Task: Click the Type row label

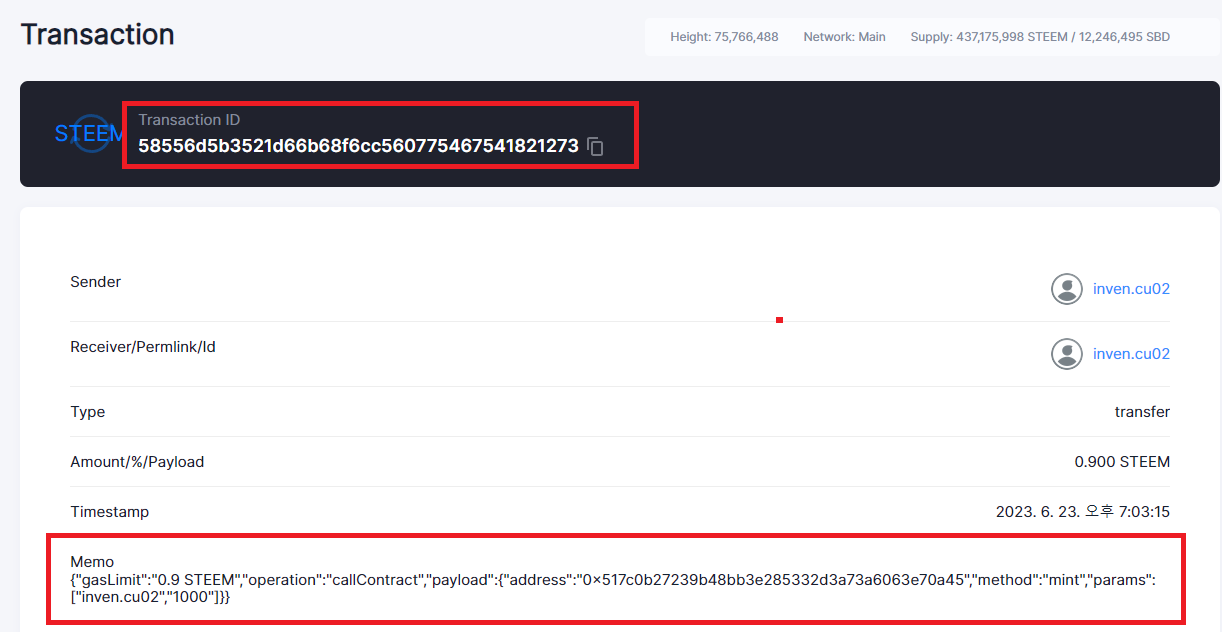Action: pos(87,412)
